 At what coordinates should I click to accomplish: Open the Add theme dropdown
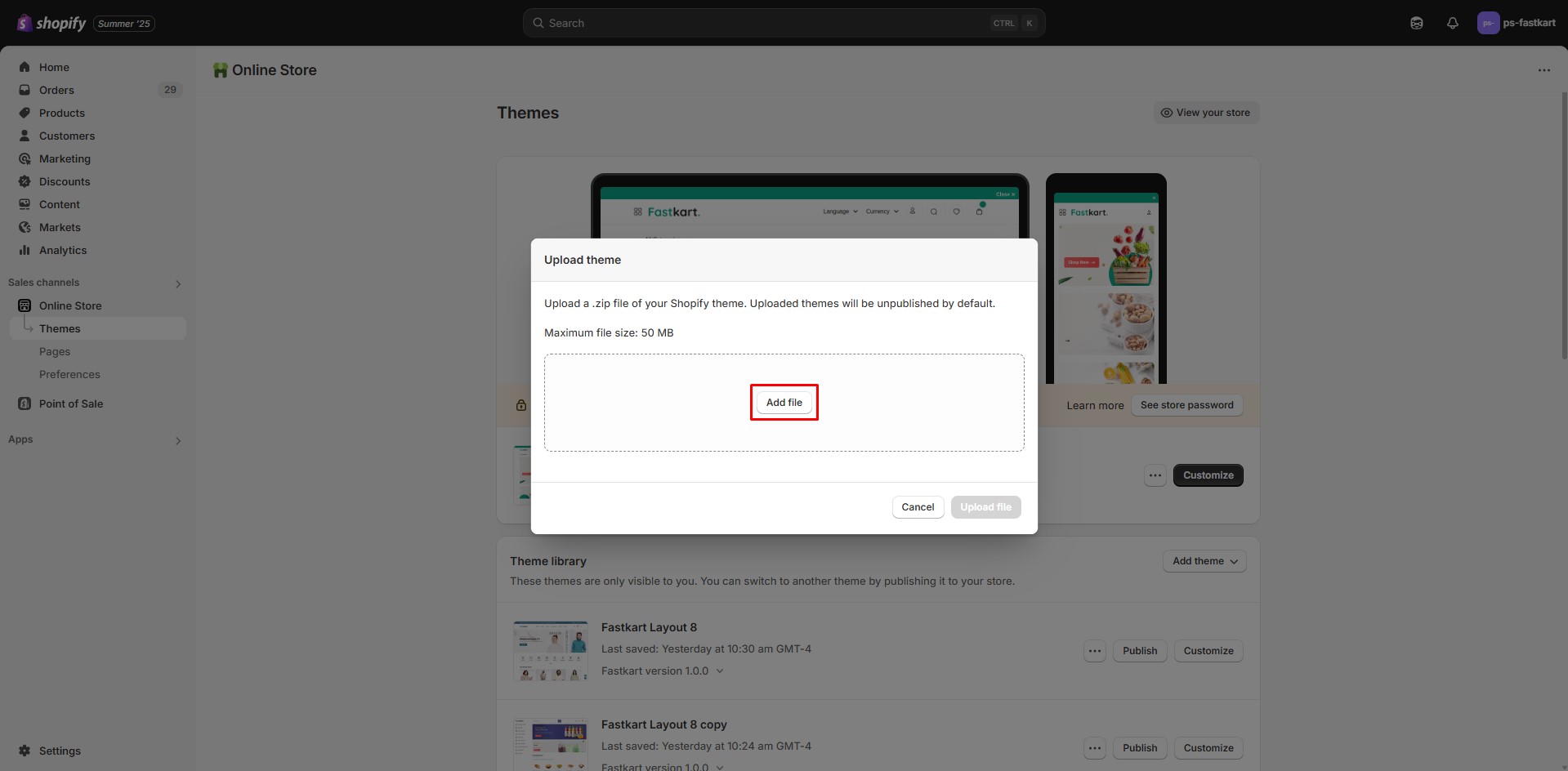coord(1204,561)
